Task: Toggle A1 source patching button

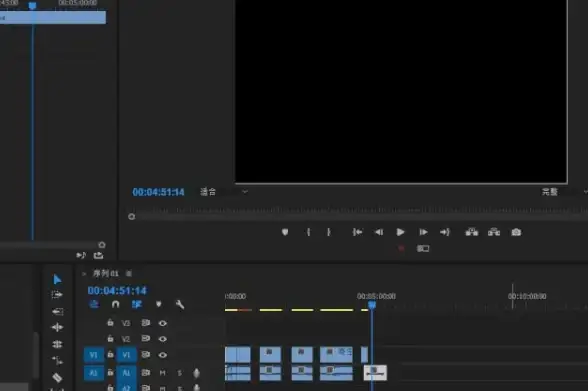Action: click(x=93, y=373)
